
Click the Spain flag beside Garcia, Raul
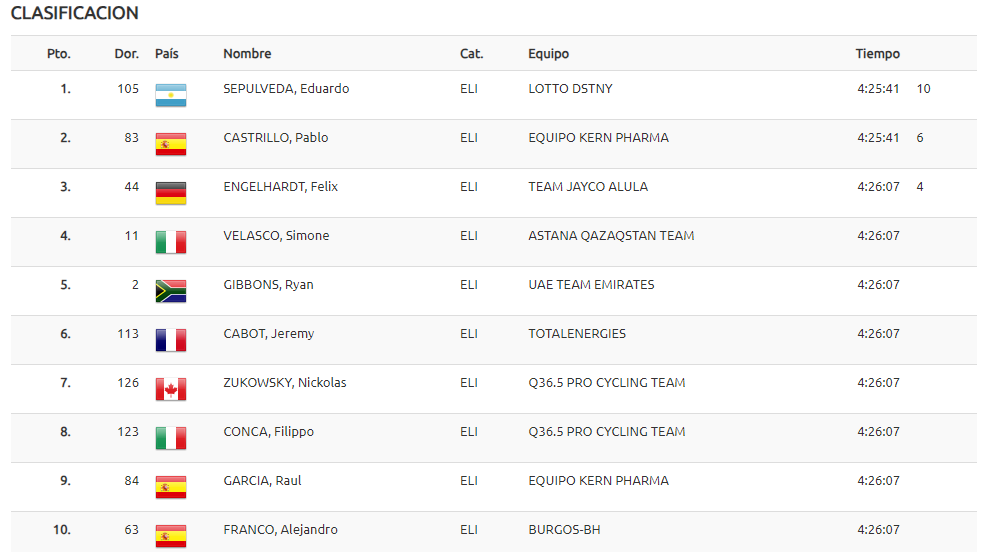(171, 487)
